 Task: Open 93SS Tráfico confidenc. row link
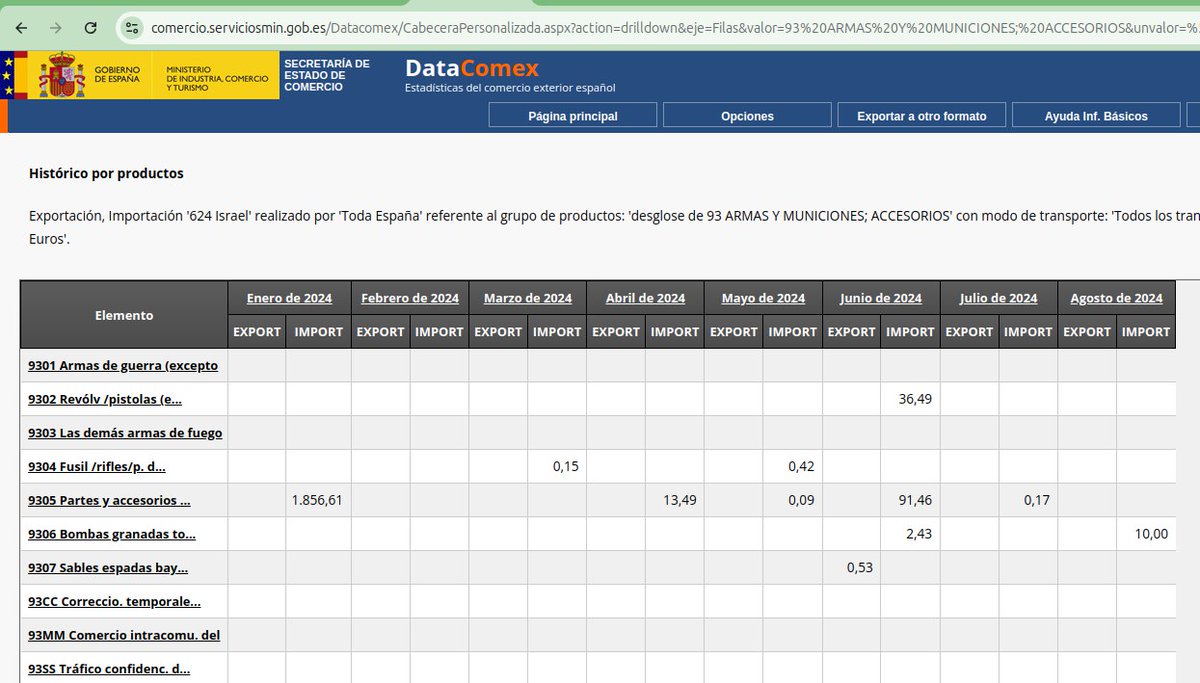coord(109,669)
